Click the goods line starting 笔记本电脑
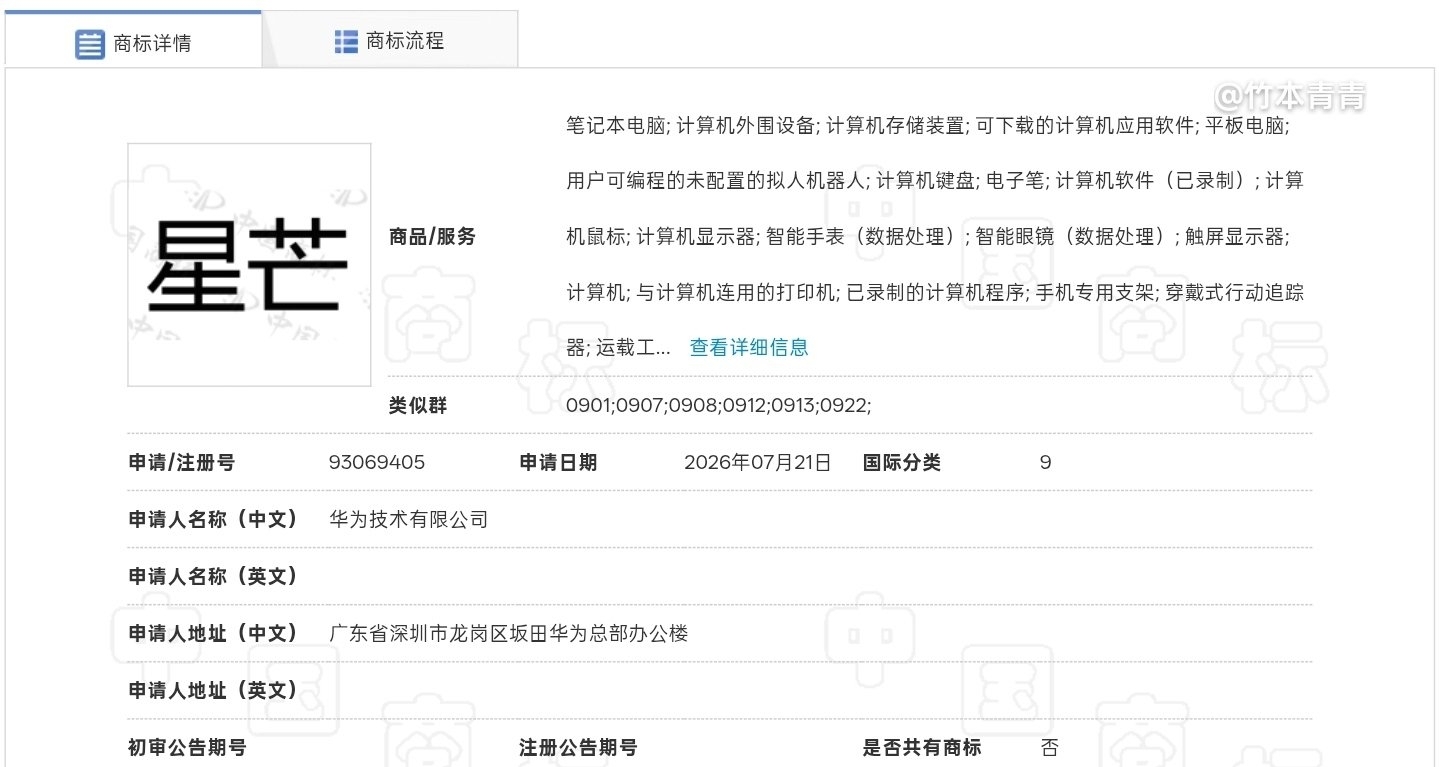This screenshot has height=767, width=1439. 928,125
